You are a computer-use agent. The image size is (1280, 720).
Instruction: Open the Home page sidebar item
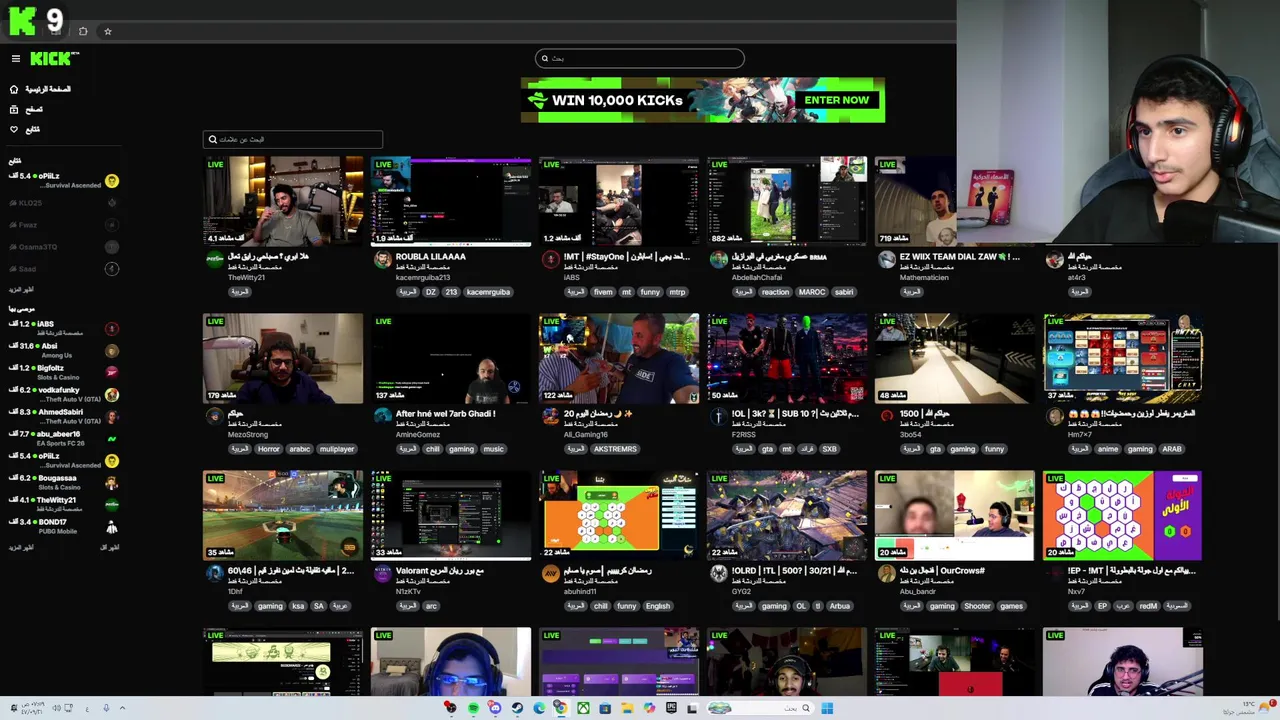coord(40,89)
